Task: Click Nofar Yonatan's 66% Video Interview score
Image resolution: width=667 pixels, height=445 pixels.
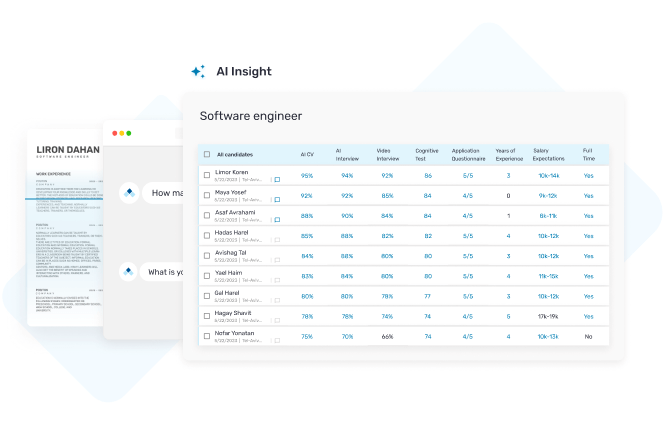Action: (388, 337)
